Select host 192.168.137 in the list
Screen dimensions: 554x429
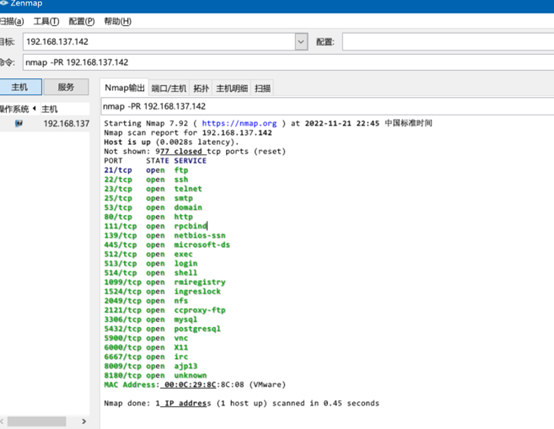click(x=45, y=123)
